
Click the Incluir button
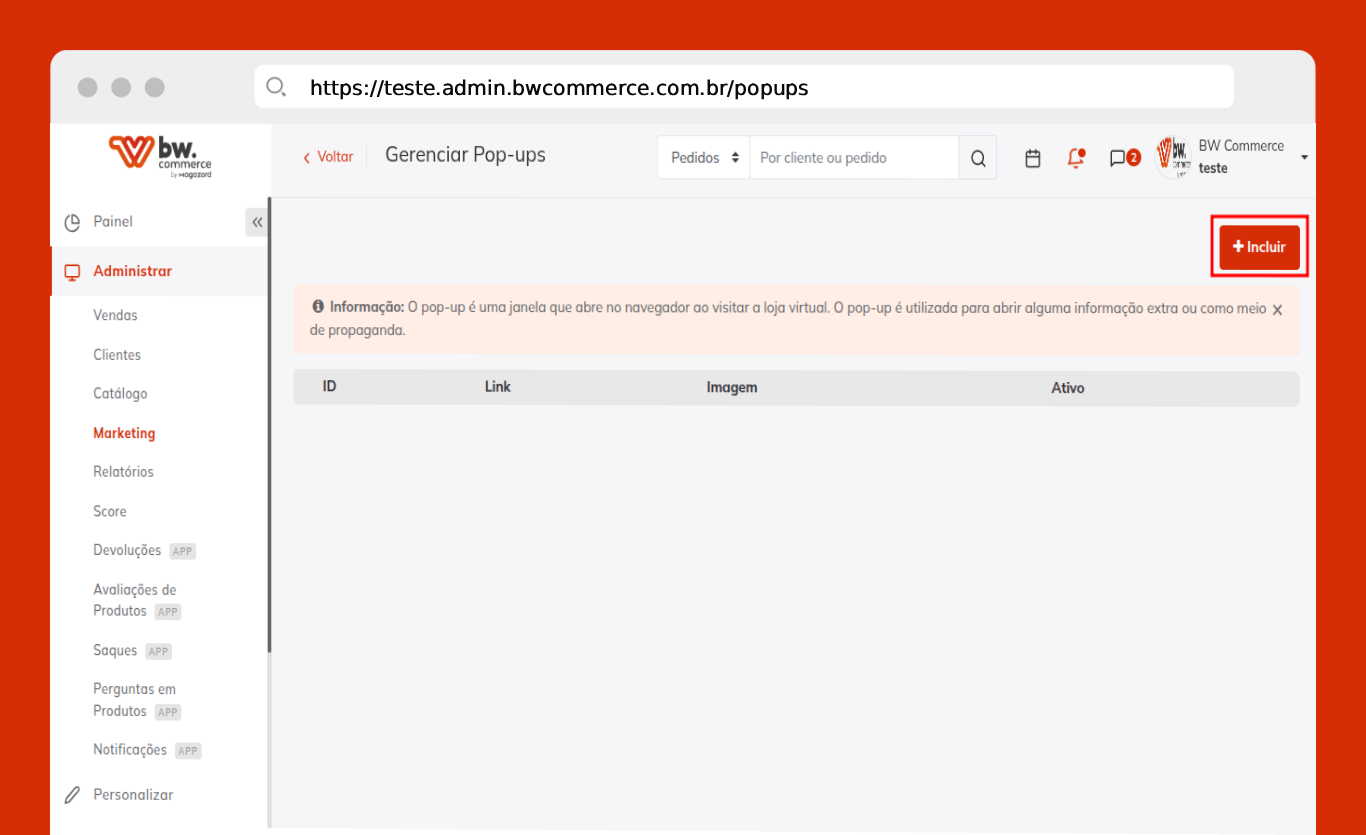(1259, 247)
